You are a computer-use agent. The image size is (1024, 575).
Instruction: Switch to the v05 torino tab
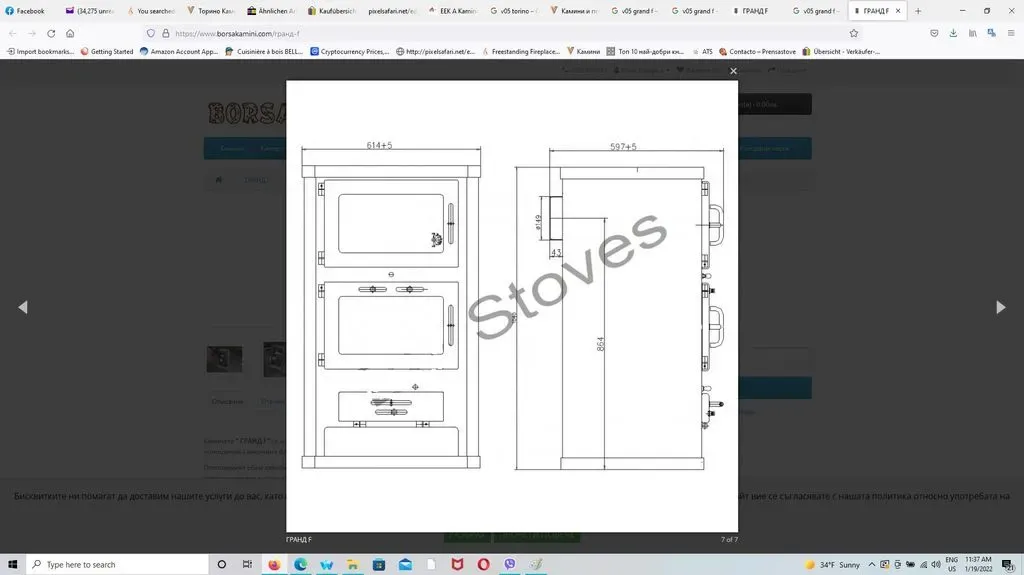click(x=514, y=11)
